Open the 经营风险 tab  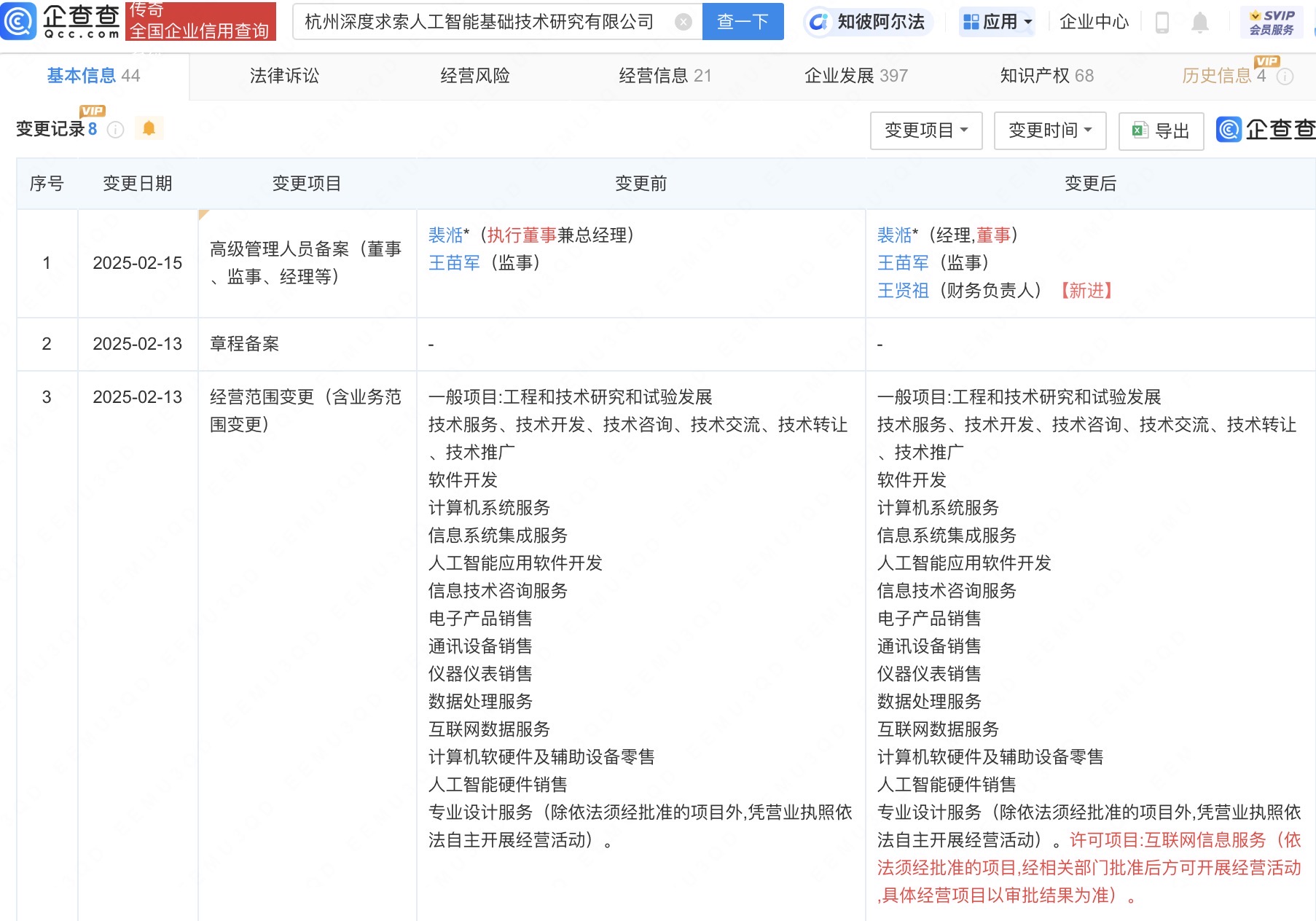coord(474,76)
